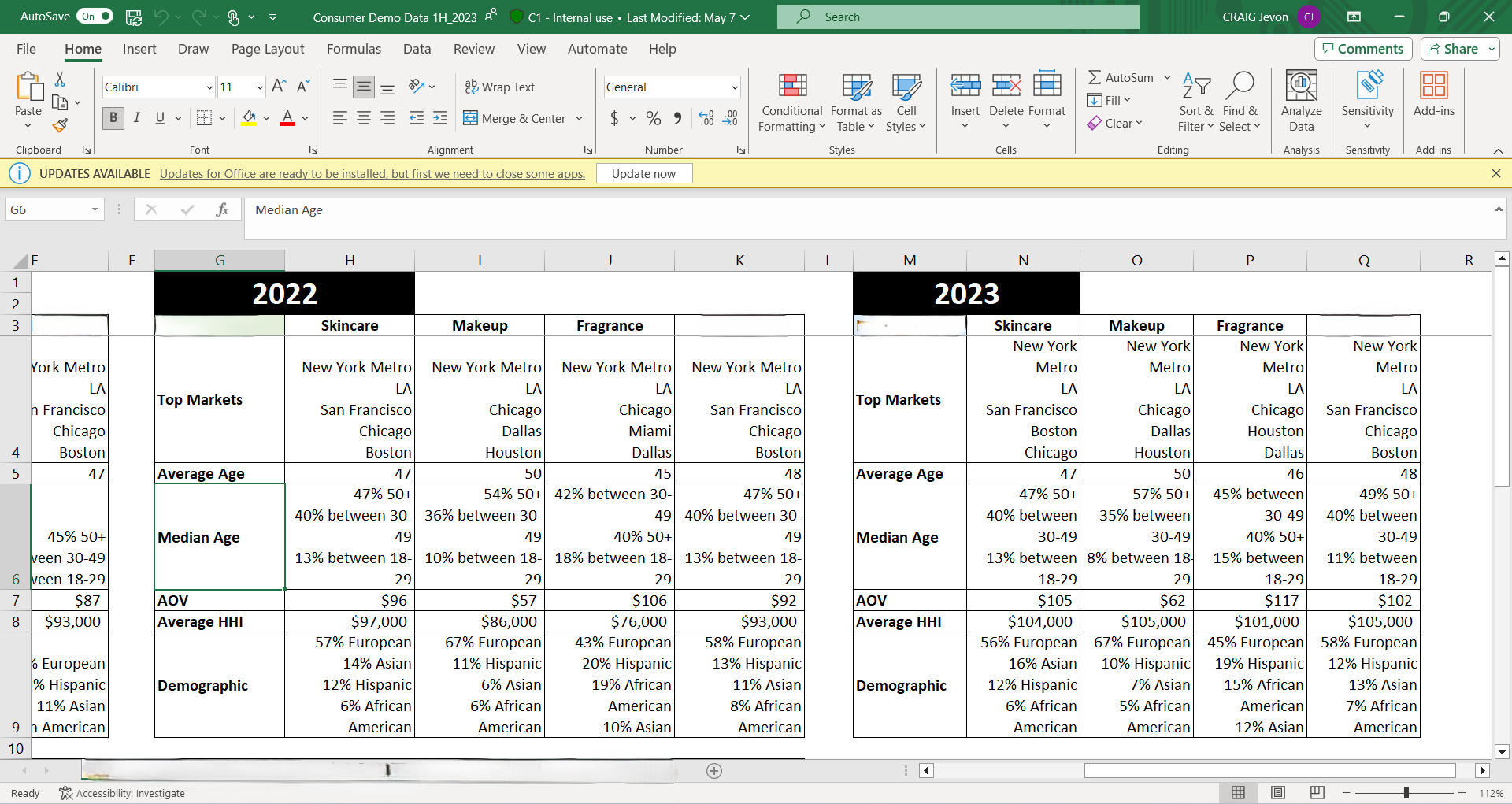Click the Add-ins icon
The height and width of the screenshot is (804, 1512).
(x=1433, y=94)
